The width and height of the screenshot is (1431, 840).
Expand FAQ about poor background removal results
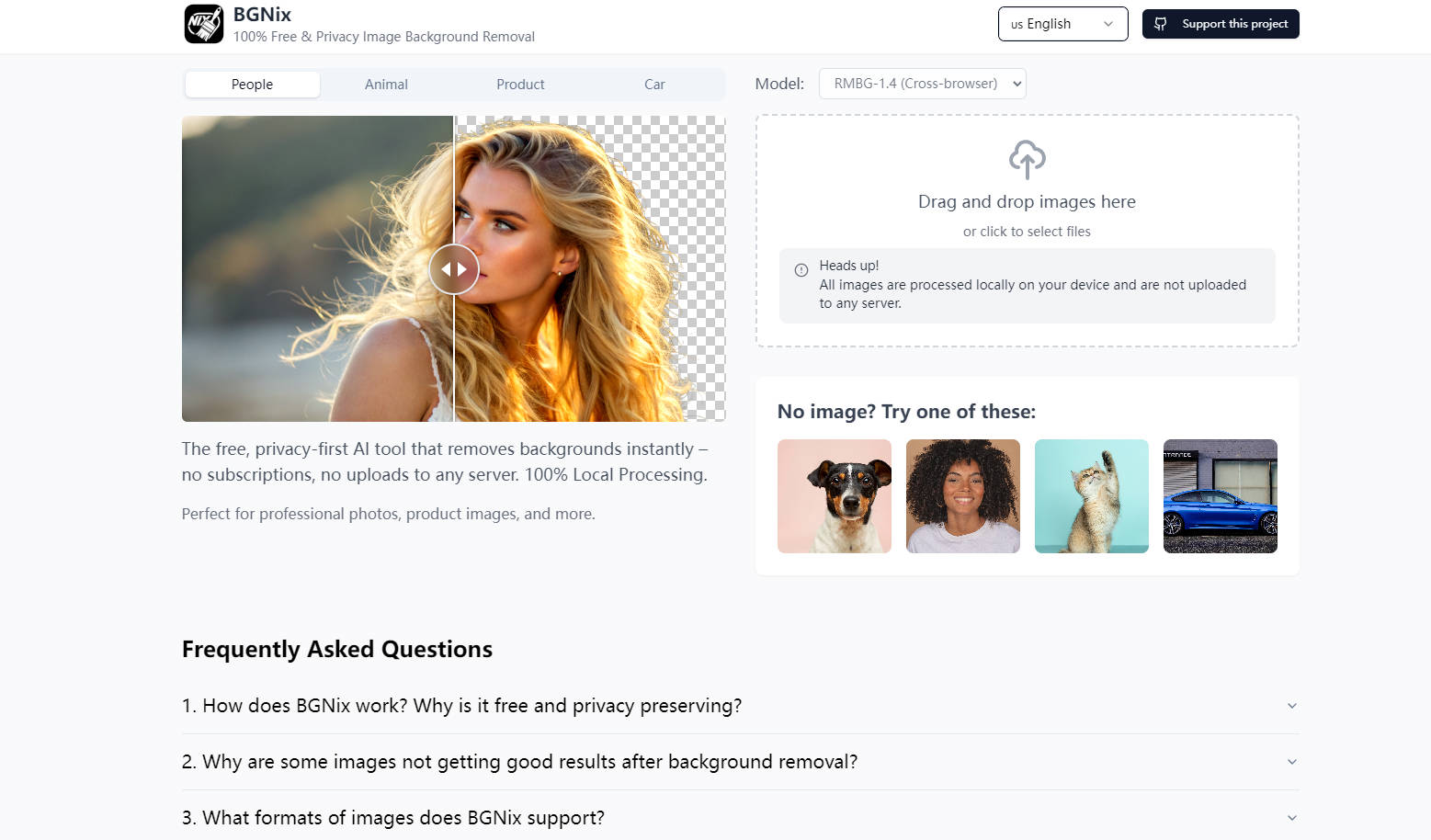(740, 762)
